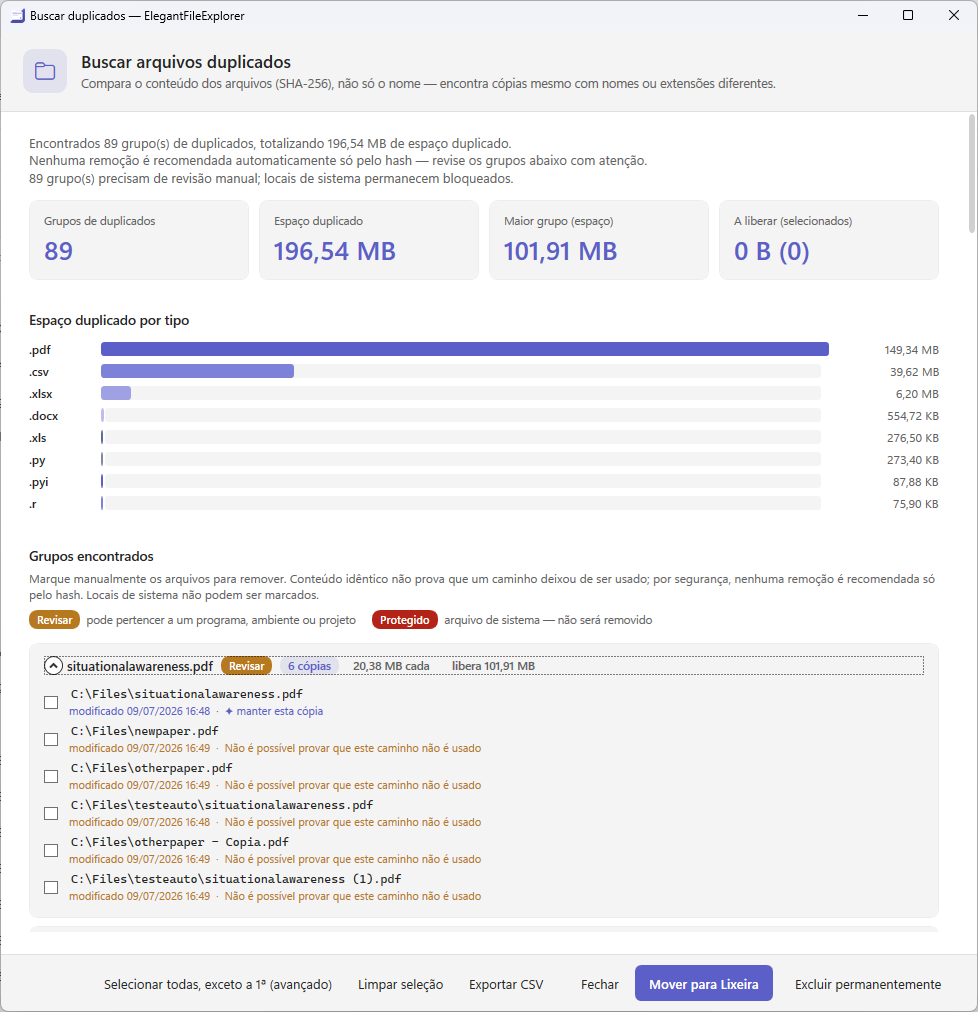Click the Protegido legend badge

(x=405, y=620)
